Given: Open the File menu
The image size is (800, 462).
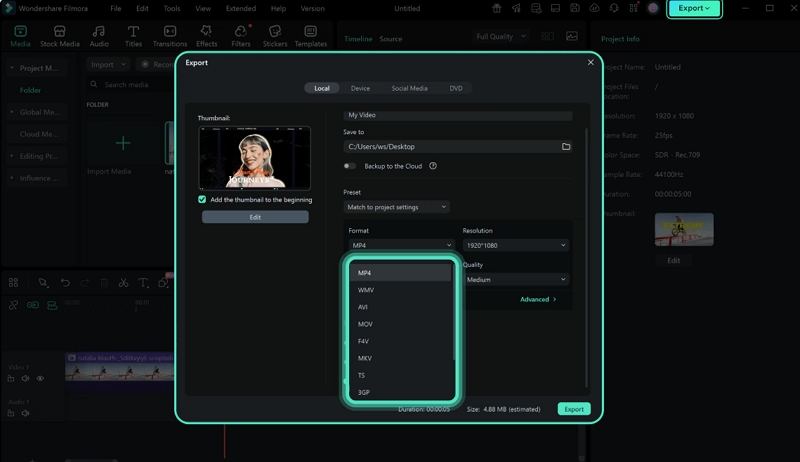Looking at the screenshot, I should pos(116,8).
